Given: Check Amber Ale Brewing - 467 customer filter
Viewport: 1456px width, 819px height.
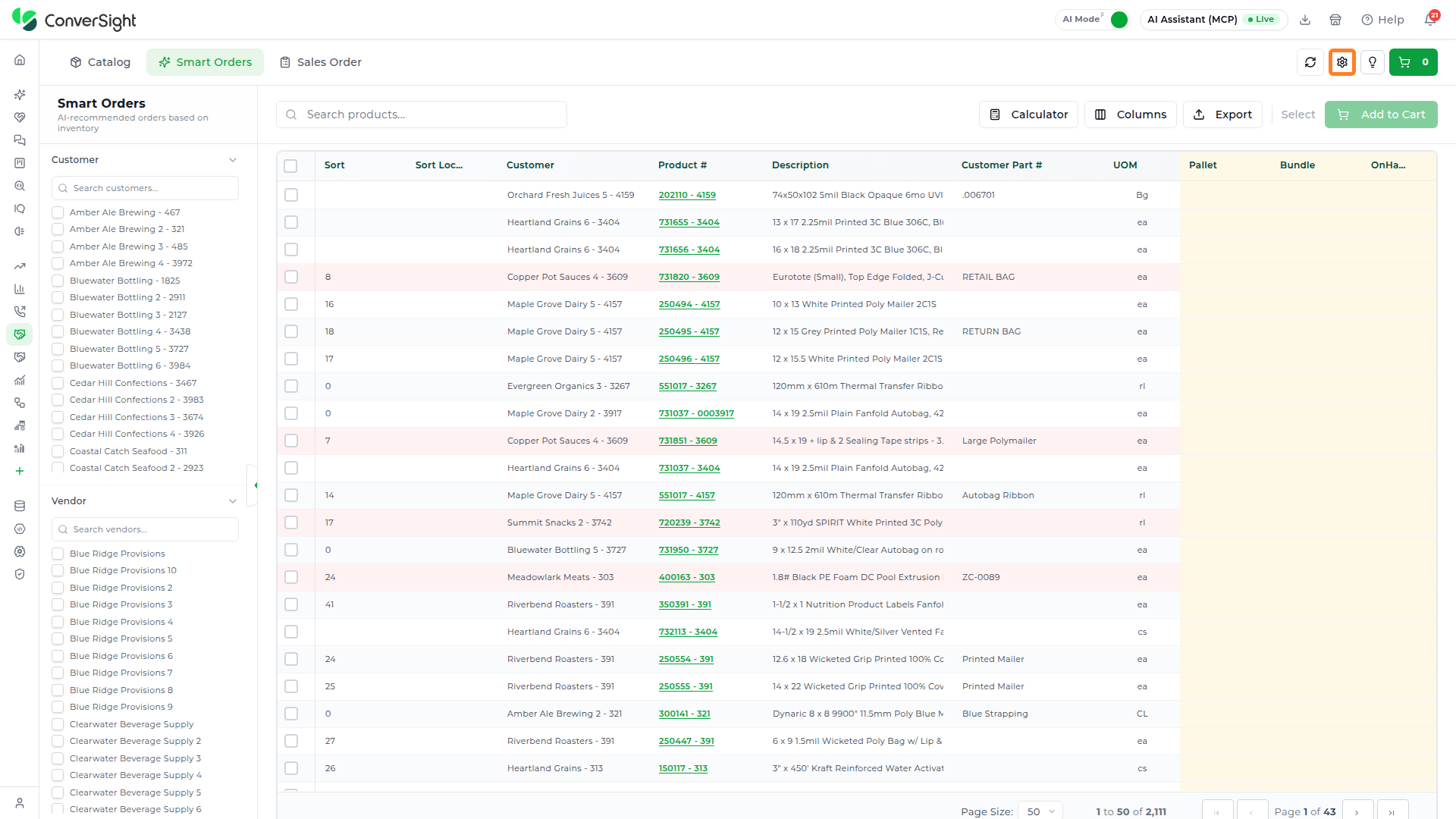Looking at the screenshot, I should [x=58, y=212].
